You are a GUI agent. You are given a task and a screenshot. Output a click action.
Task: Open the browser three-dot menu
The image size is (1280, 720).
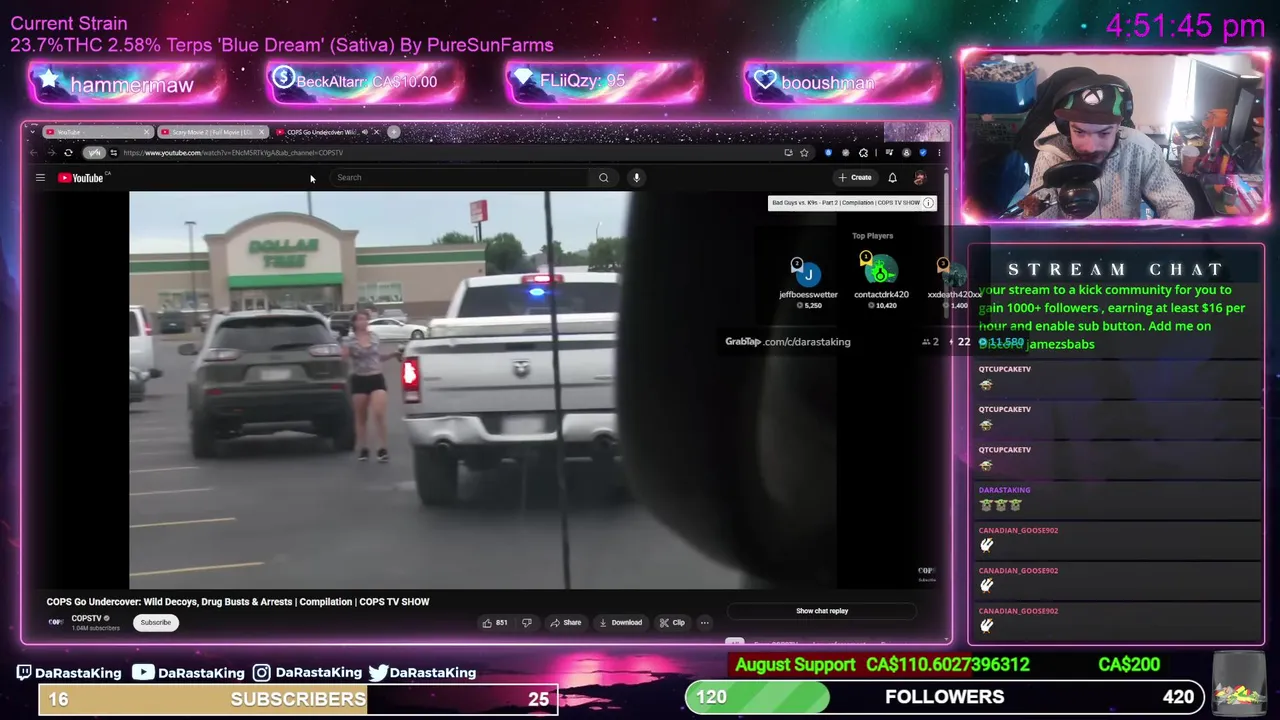coord(939,153)
